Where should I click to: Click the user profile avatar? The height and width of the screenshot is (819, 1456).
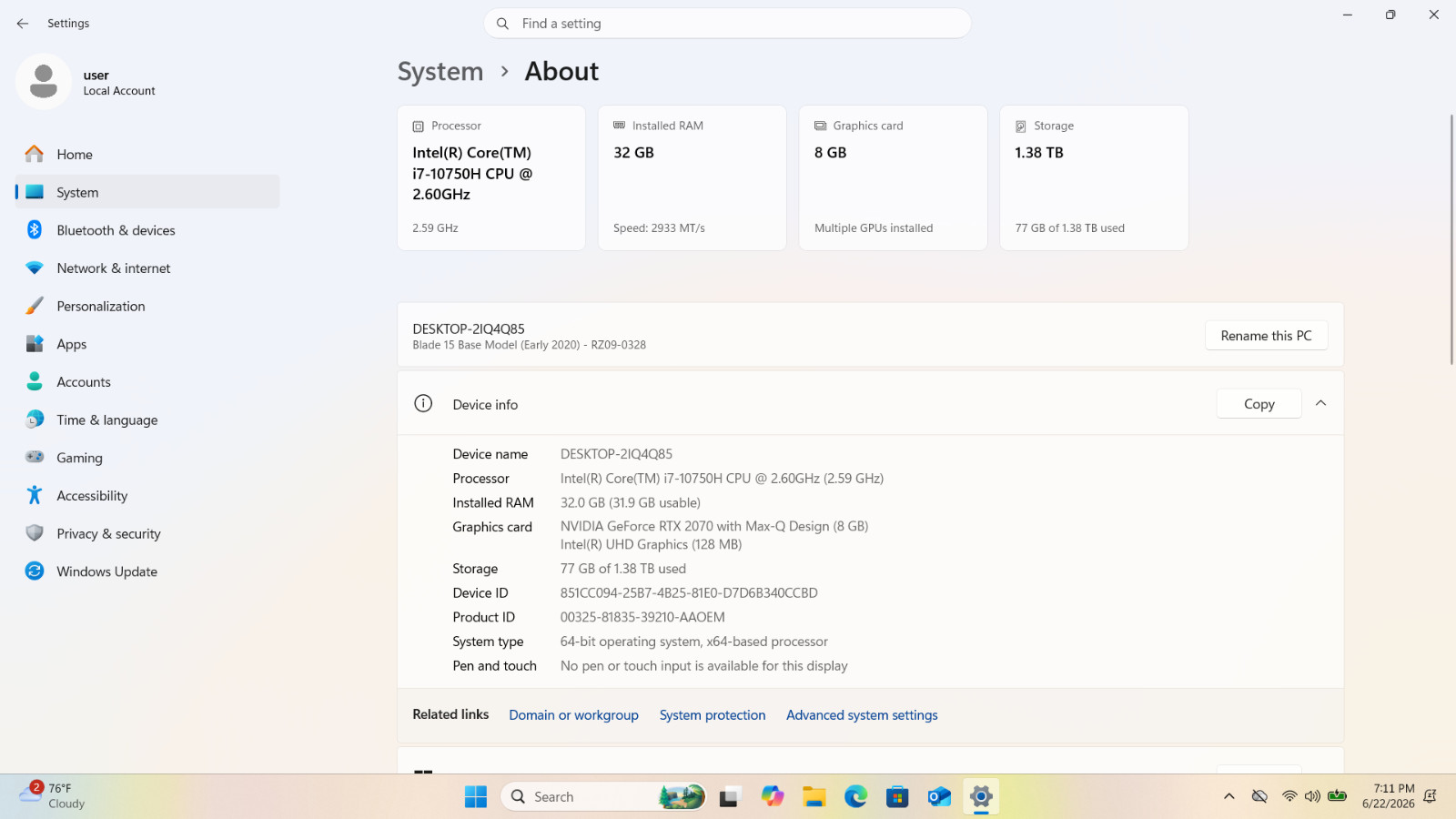tap(44, 82)
